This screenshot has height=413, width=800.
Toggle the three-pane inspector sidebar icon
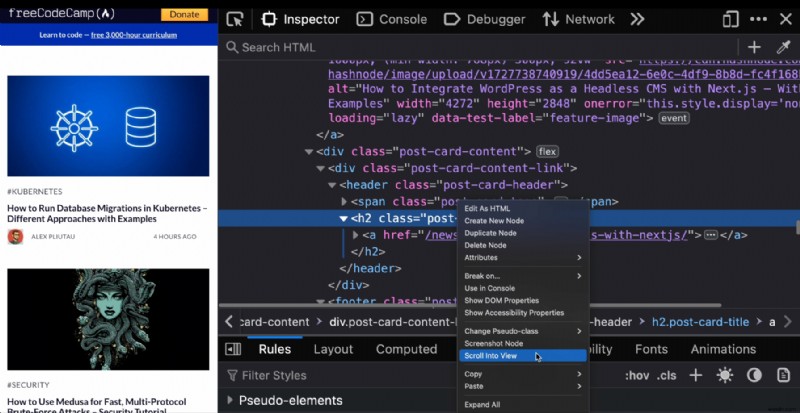[233, 349]
